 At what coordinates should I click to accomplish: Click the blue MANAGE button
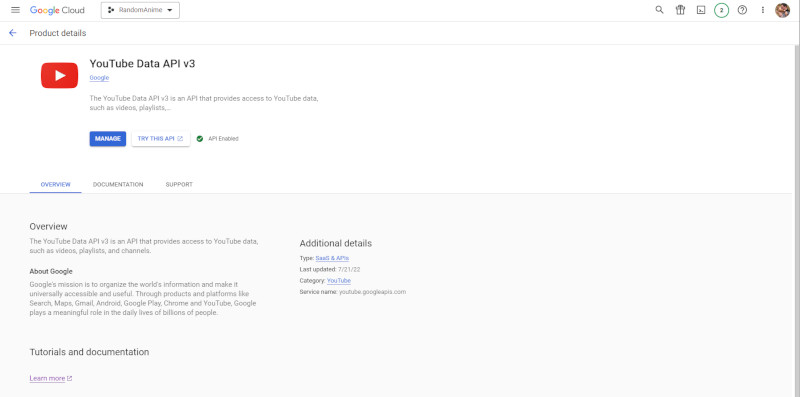(x=108, y=139)
